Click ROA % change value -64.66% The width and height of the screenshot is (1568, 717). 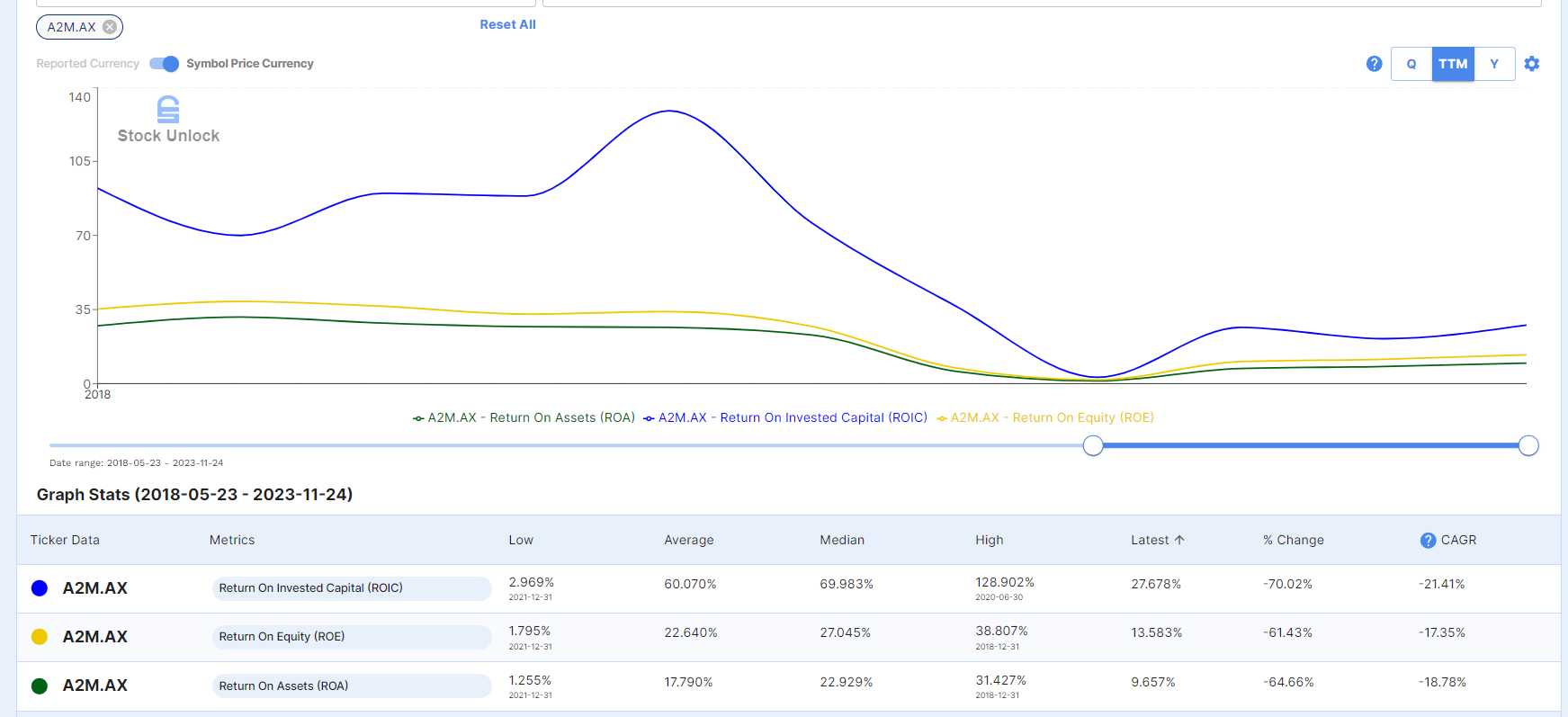1288,682
